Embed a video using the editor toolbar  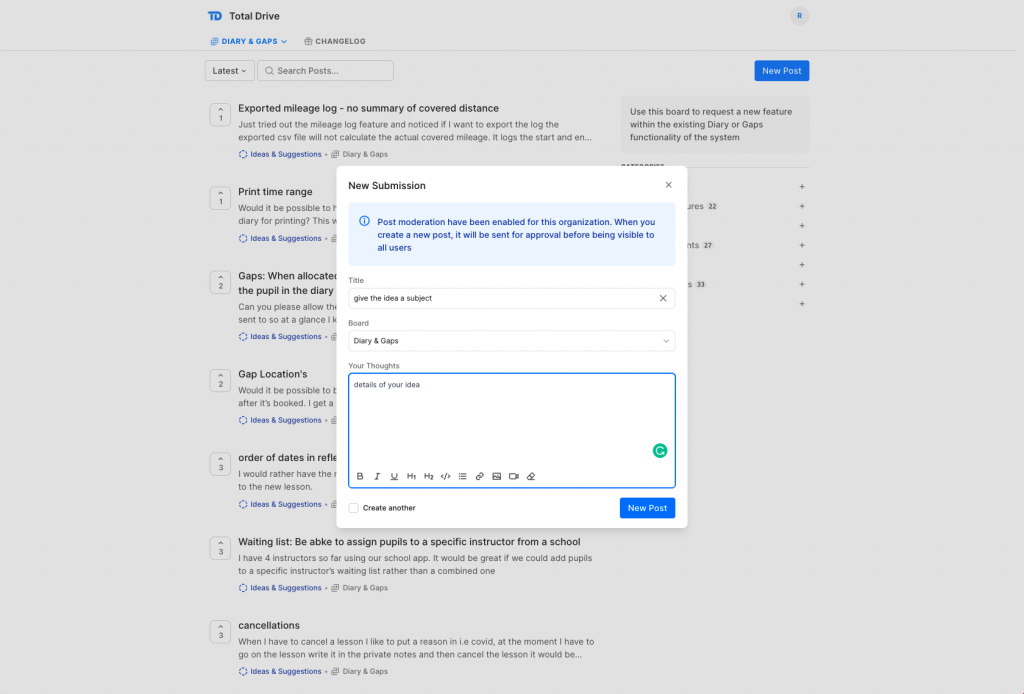[513, 475]
